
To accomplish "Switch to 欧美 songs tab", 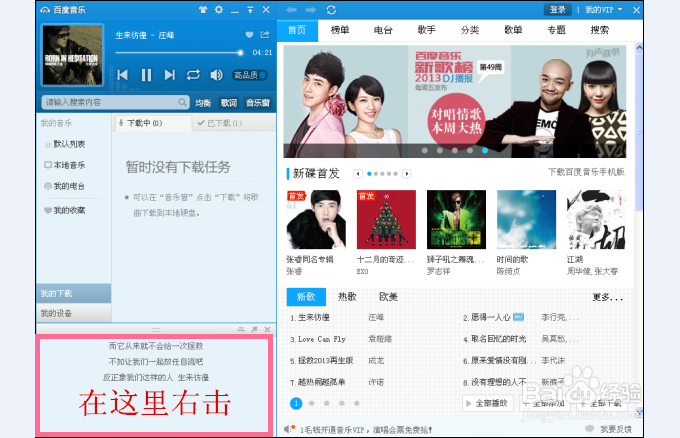I will click(388, 297).
